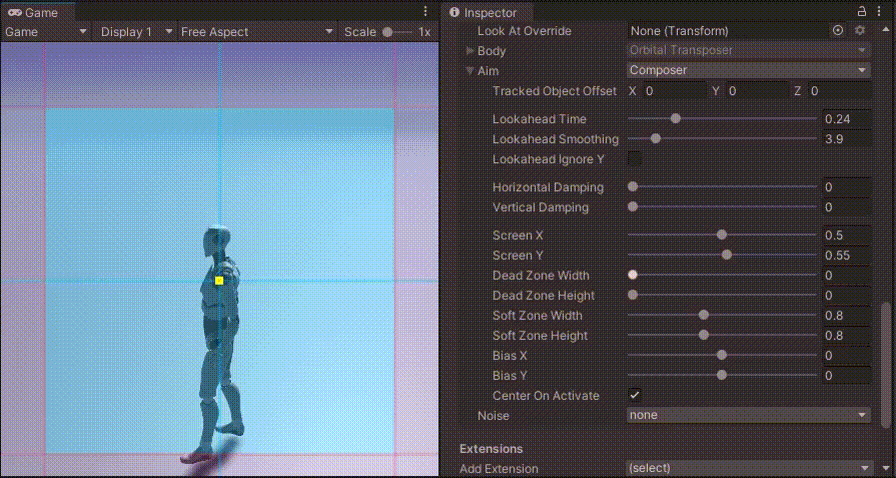Click the Soft Zone Height value field
Viewport: 896px width, 478px height.
(x=847, y=335)
